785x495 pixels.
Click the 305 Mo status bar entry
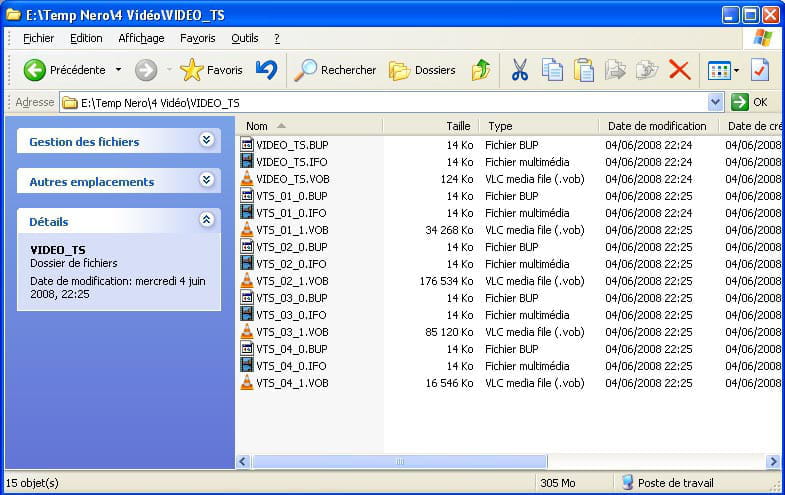[x=558, y=483]
